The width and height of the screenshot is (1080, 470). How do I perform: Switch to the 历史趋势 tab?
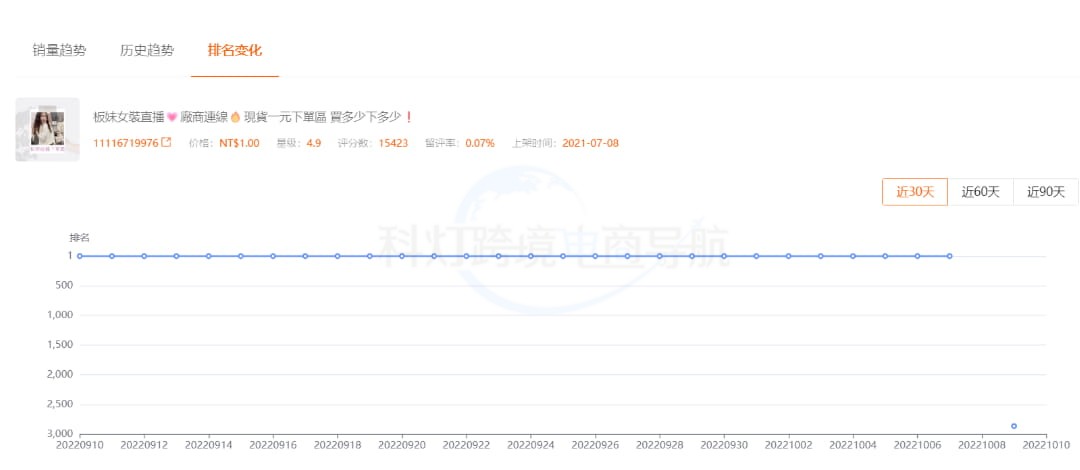pyautogui.click(x=147, y=51)
